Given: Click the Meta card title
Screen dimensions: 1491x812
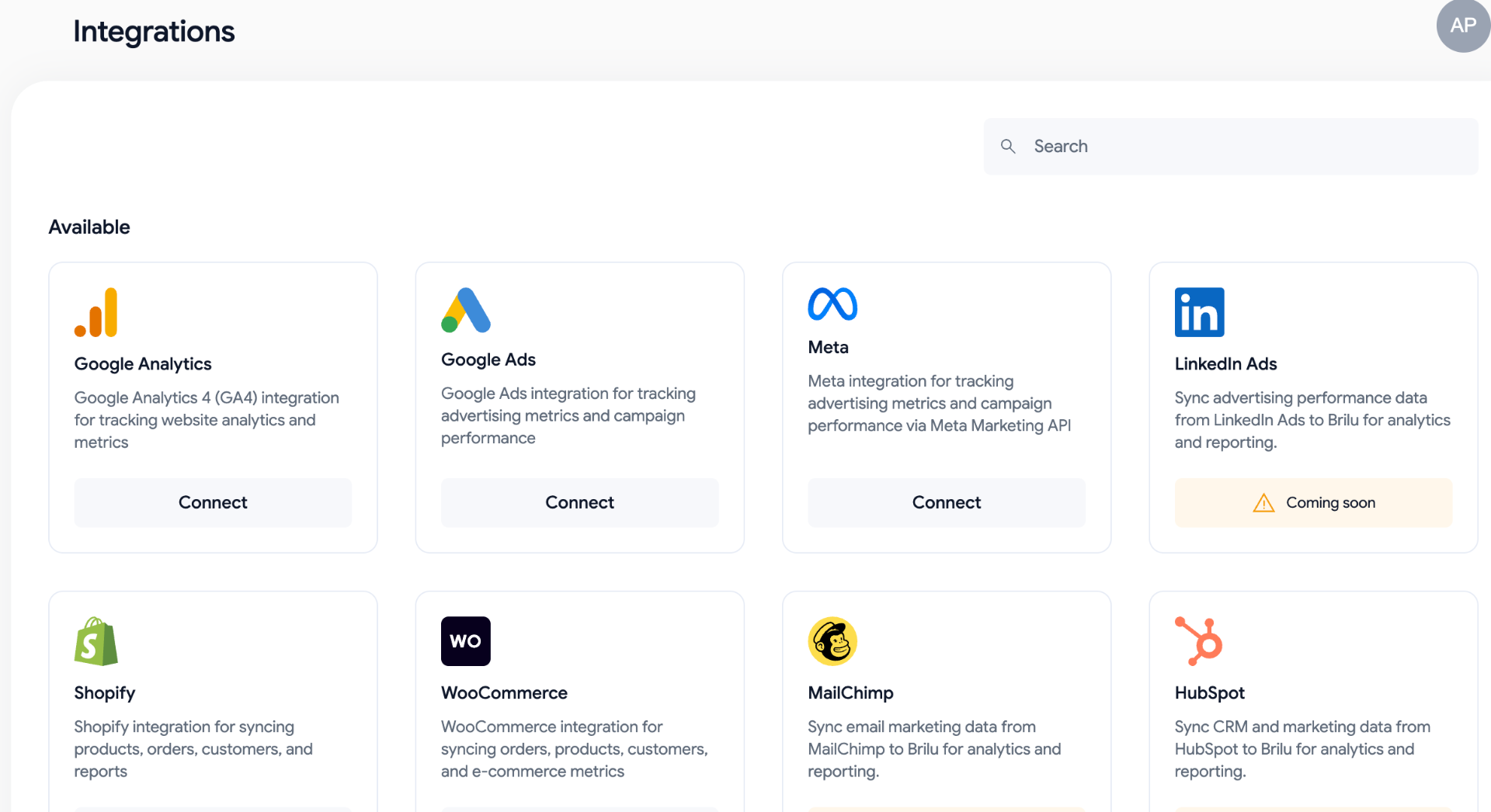Looking at the screenshot, I should tap(828, 347).
